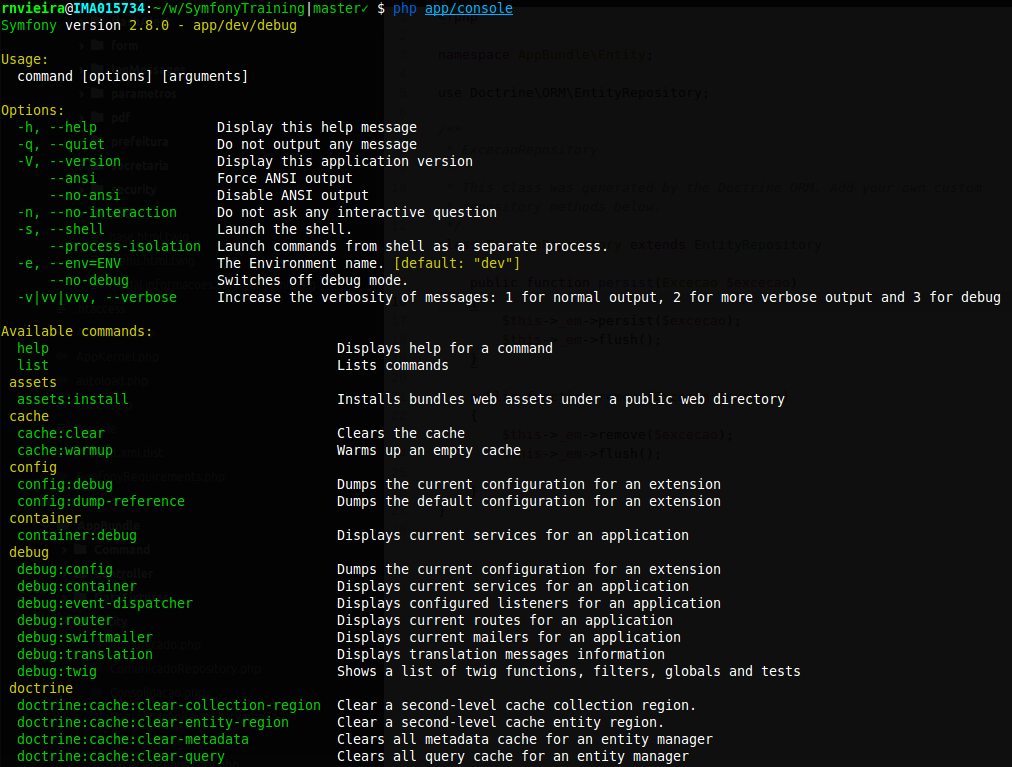Viewport: 1012px width, 767px height.
Task: Click the '-q, --quiet' option
Action: (61, 144)
